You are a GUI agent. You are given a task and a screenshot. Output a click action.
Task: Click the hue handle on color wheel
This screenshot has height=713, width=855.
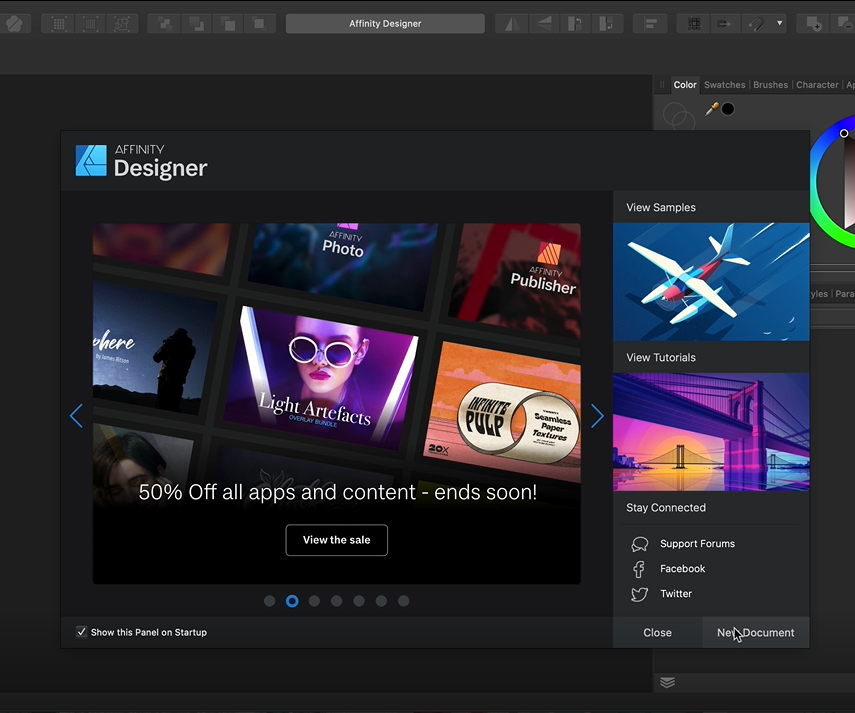point(844,133)
